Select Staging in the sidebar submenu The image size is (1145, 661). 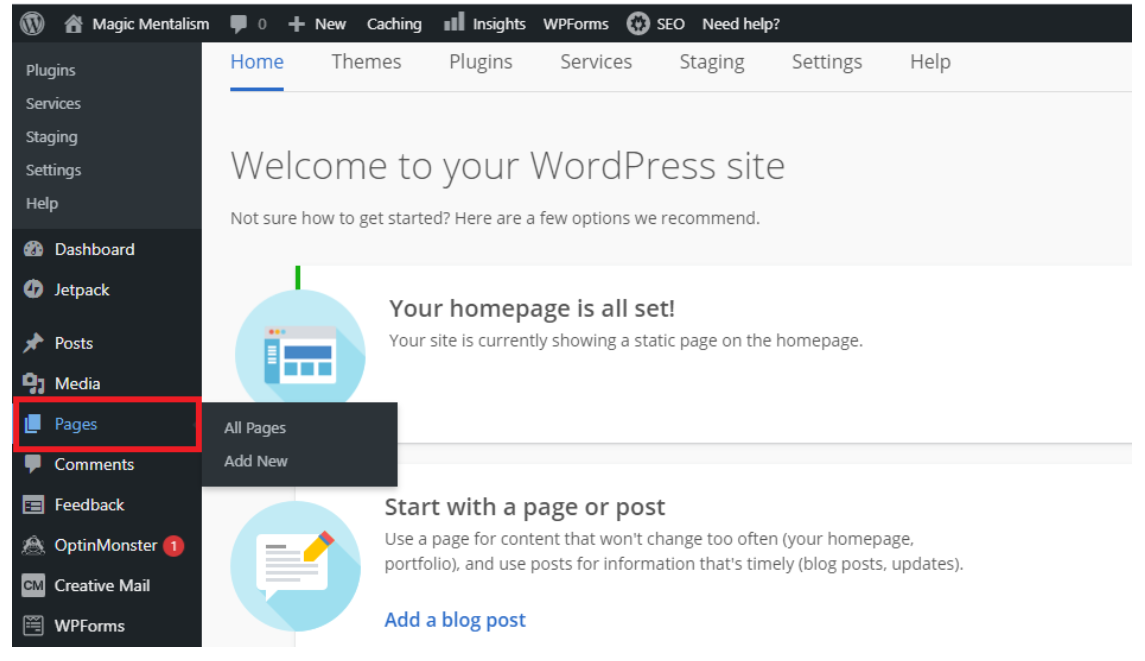click(51, 137)
